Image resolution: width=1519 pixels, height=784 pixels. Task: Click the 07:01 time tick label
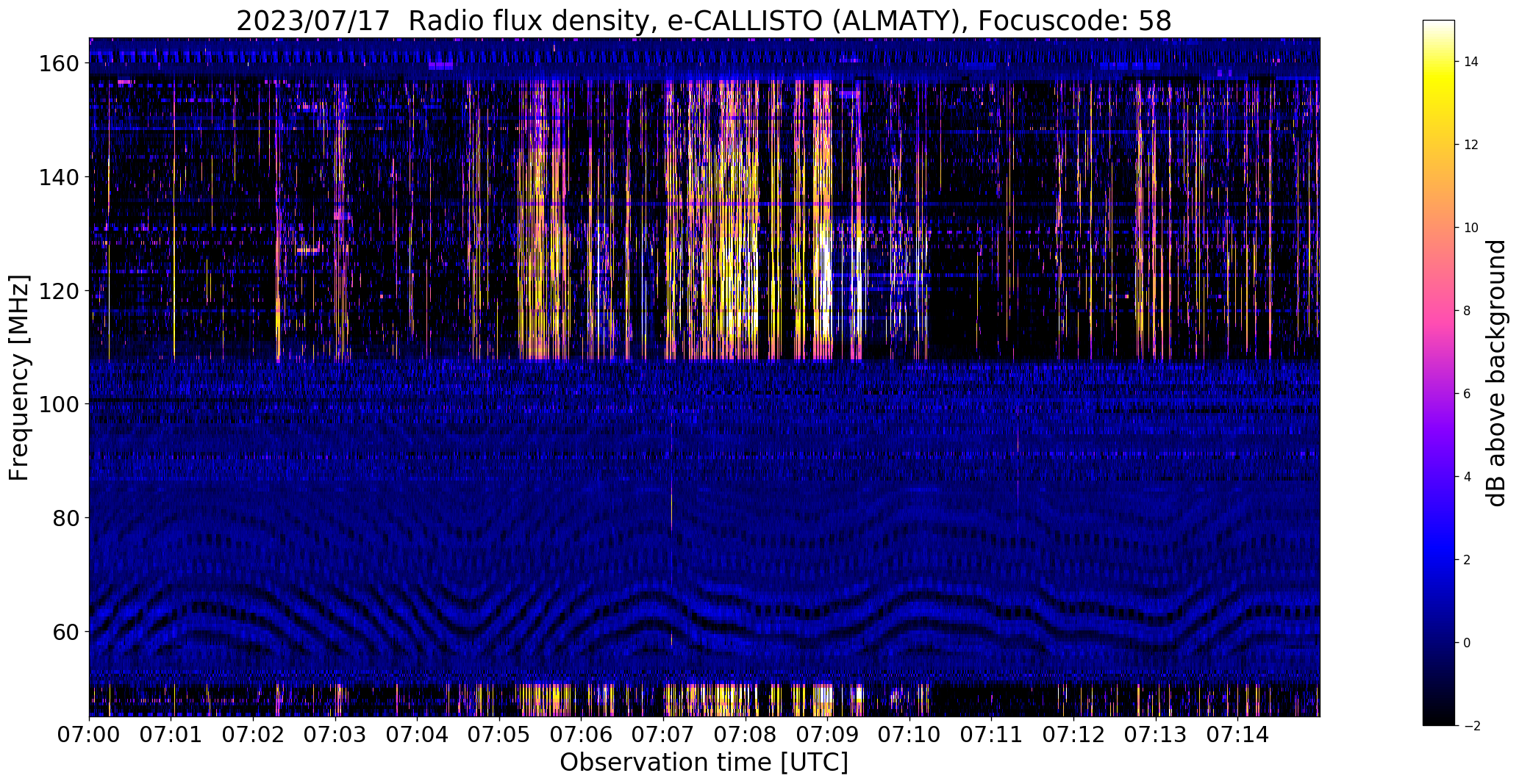pyautogui.click(x=171, y=734)
